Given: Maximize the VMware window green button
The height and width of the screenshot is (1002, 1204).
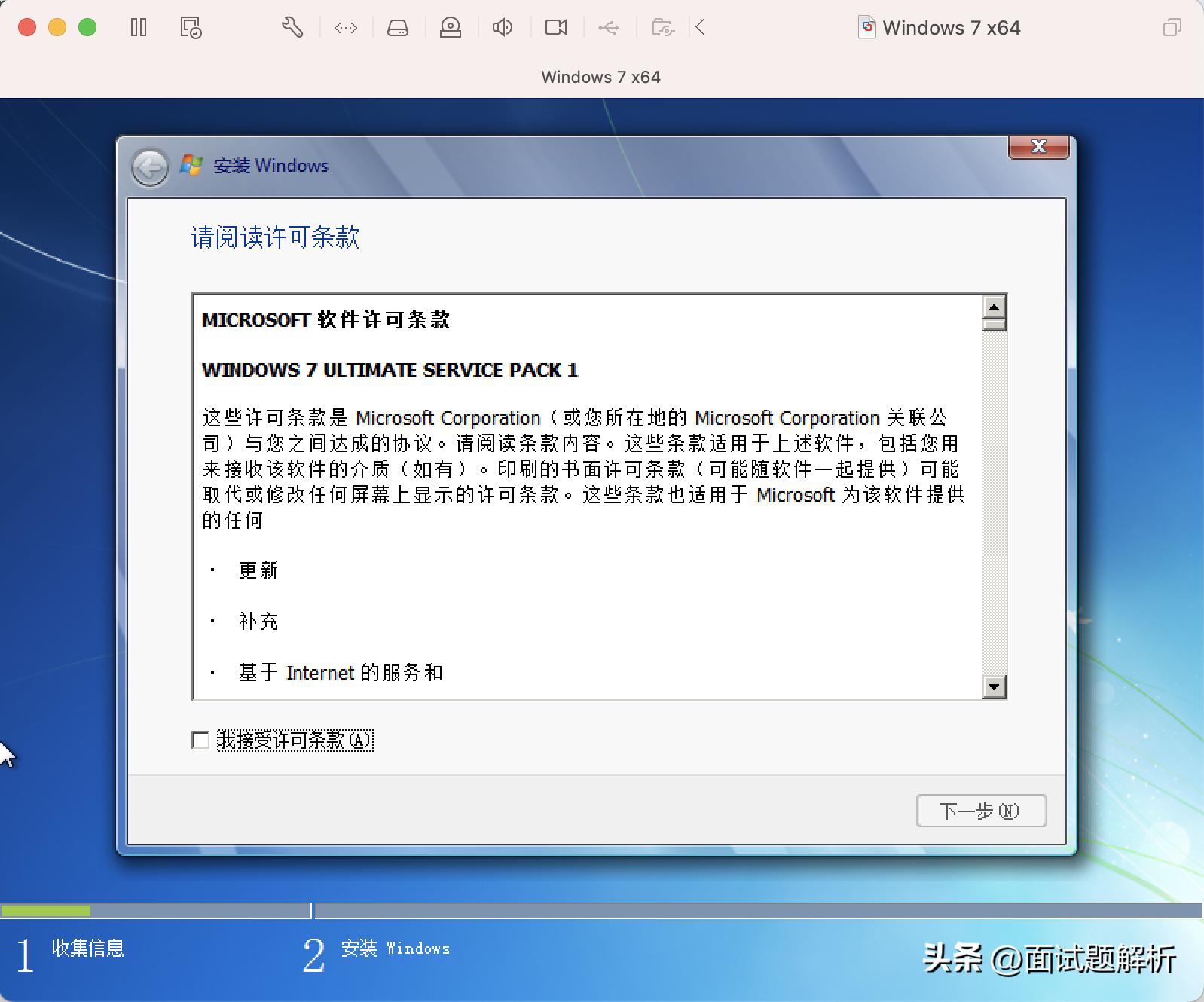Looking at the screenshot, I should 87,28.
